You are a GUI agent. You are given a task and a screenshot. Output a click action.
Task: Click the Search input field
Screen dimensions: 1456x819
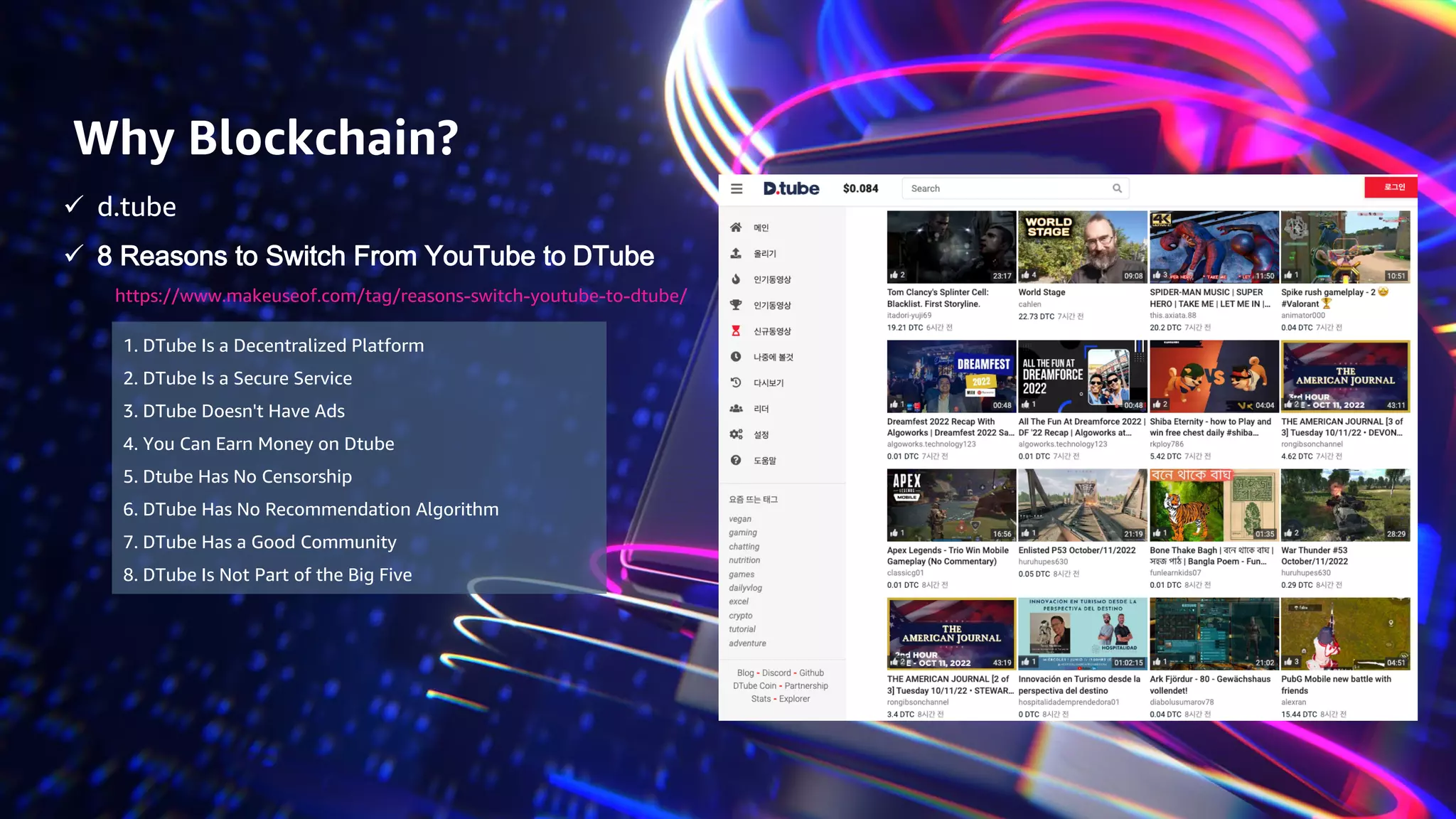(1015, 188)
